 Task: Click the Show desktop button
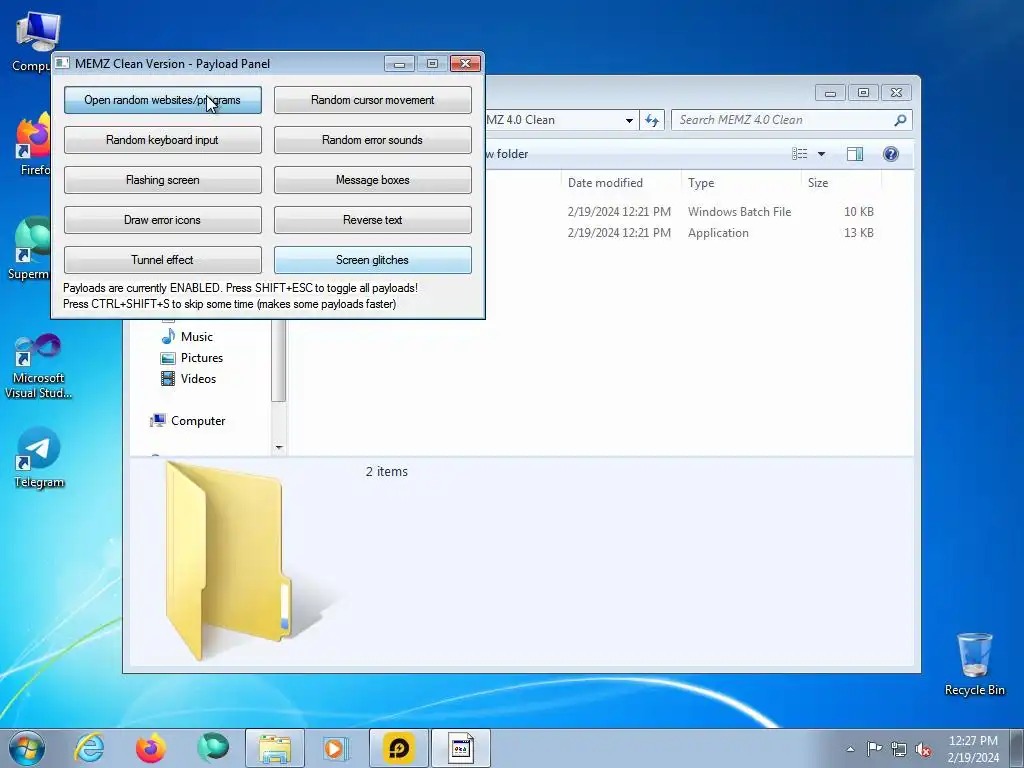(1017, 748)
